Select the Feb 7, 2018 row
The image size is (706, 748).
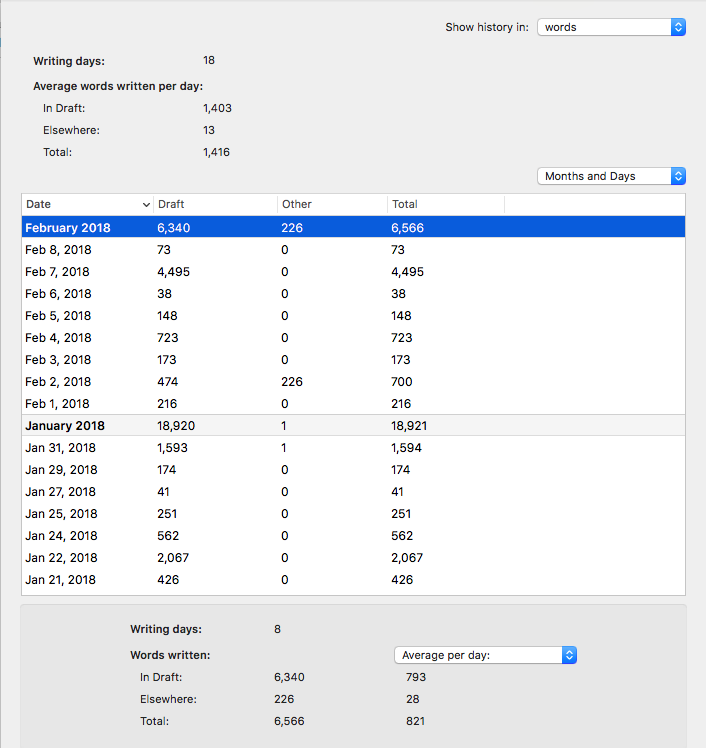point(353,271)
